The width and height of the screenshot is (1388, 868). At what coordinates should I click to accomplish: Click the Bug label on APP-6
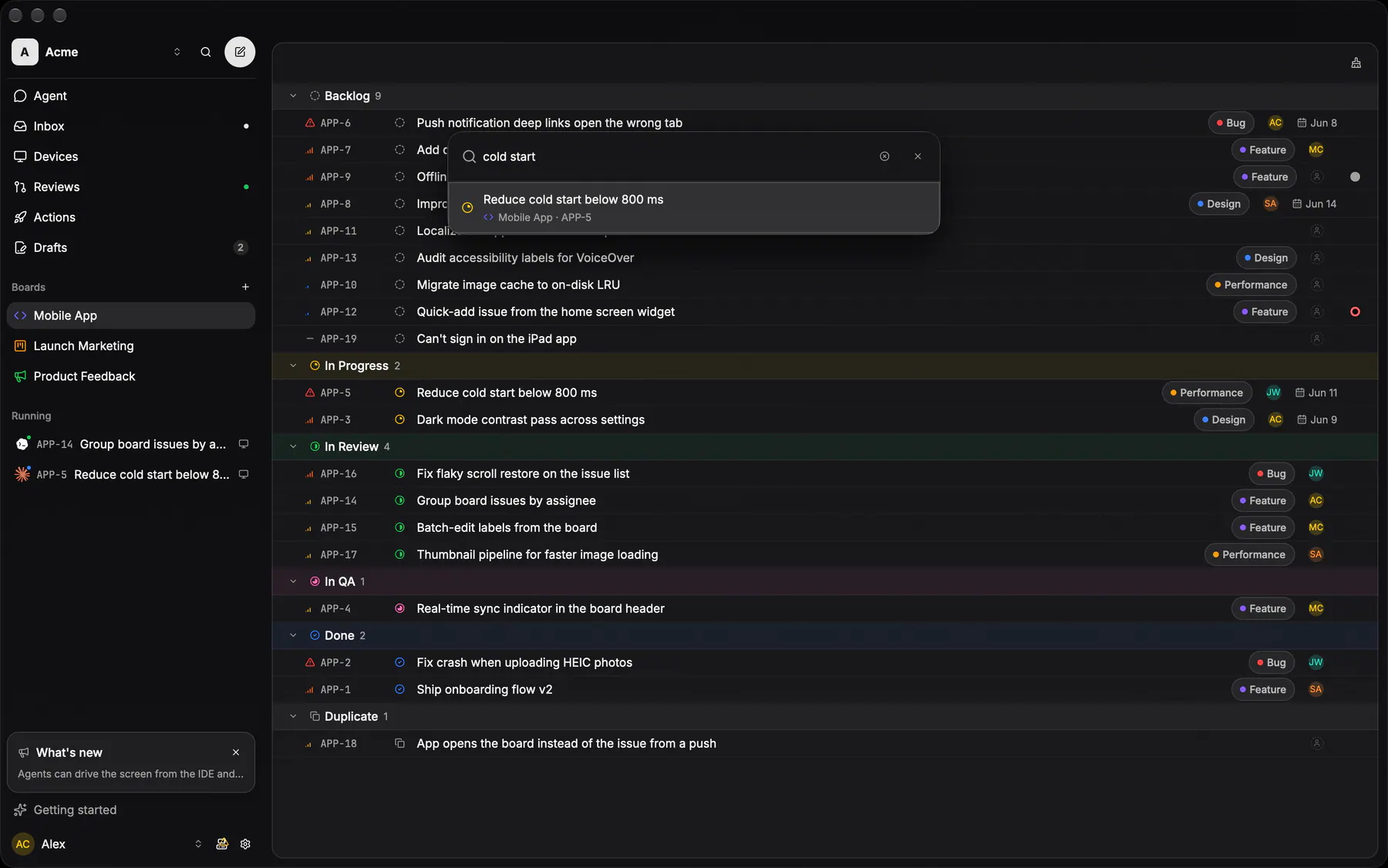(1231, 123)
